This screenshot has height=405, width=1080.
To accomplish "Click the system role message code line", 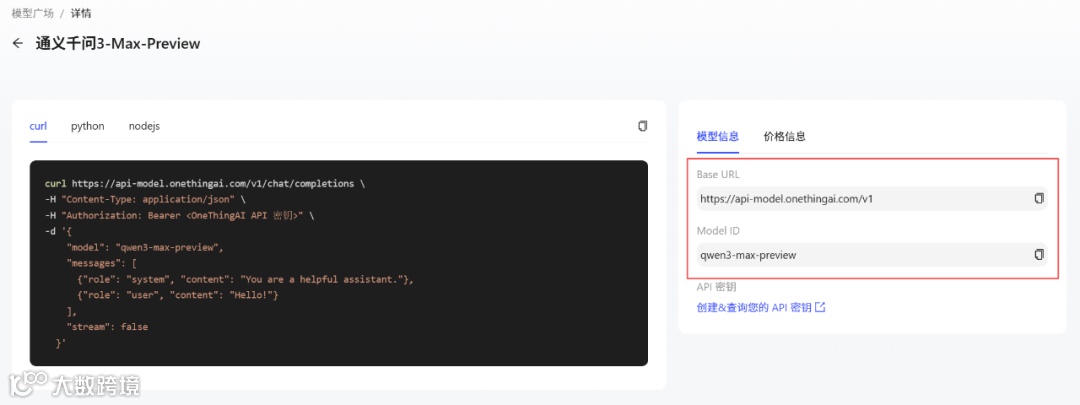I will (x=245, y=279).
